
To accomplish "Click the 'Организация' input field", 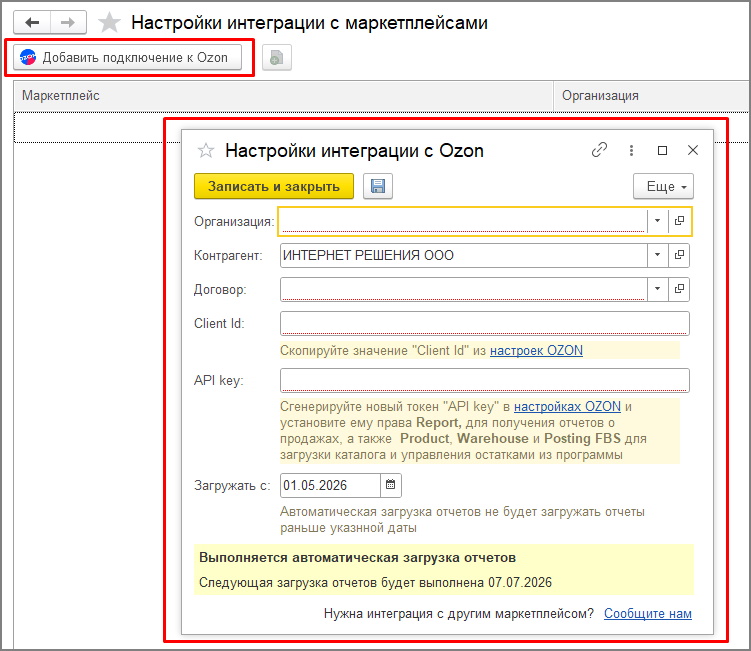I will pyautogui.click(x=463, y=221).
